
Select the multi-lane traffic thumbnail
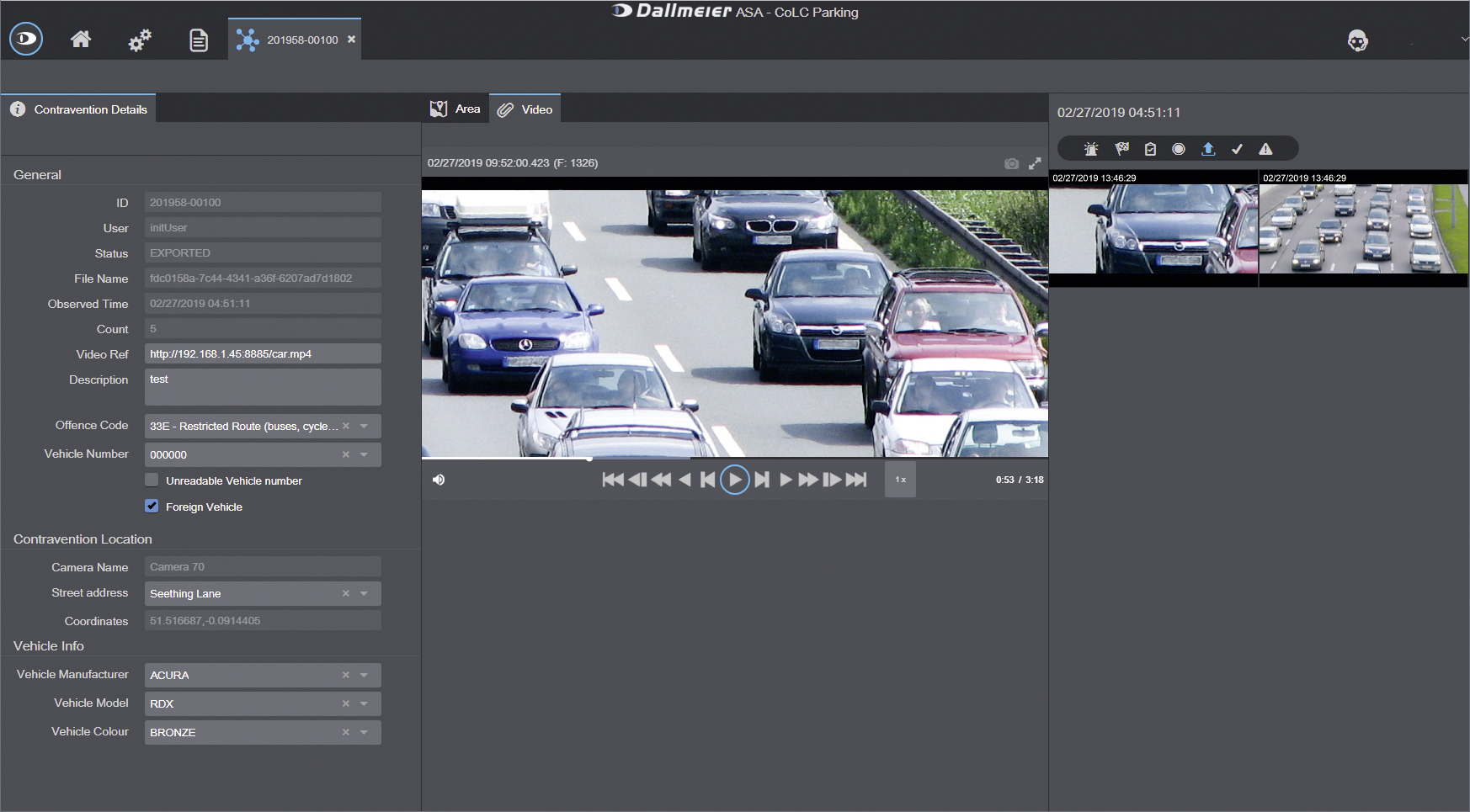1363,229
